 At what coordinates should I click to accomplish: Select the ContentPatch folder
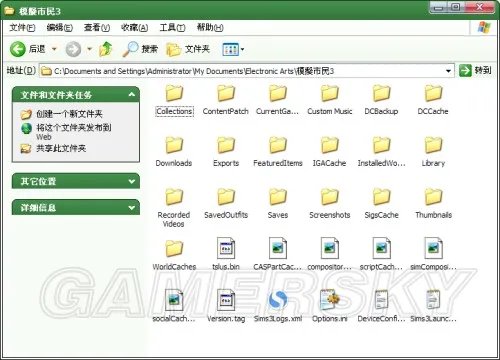[x=226, y=100]
